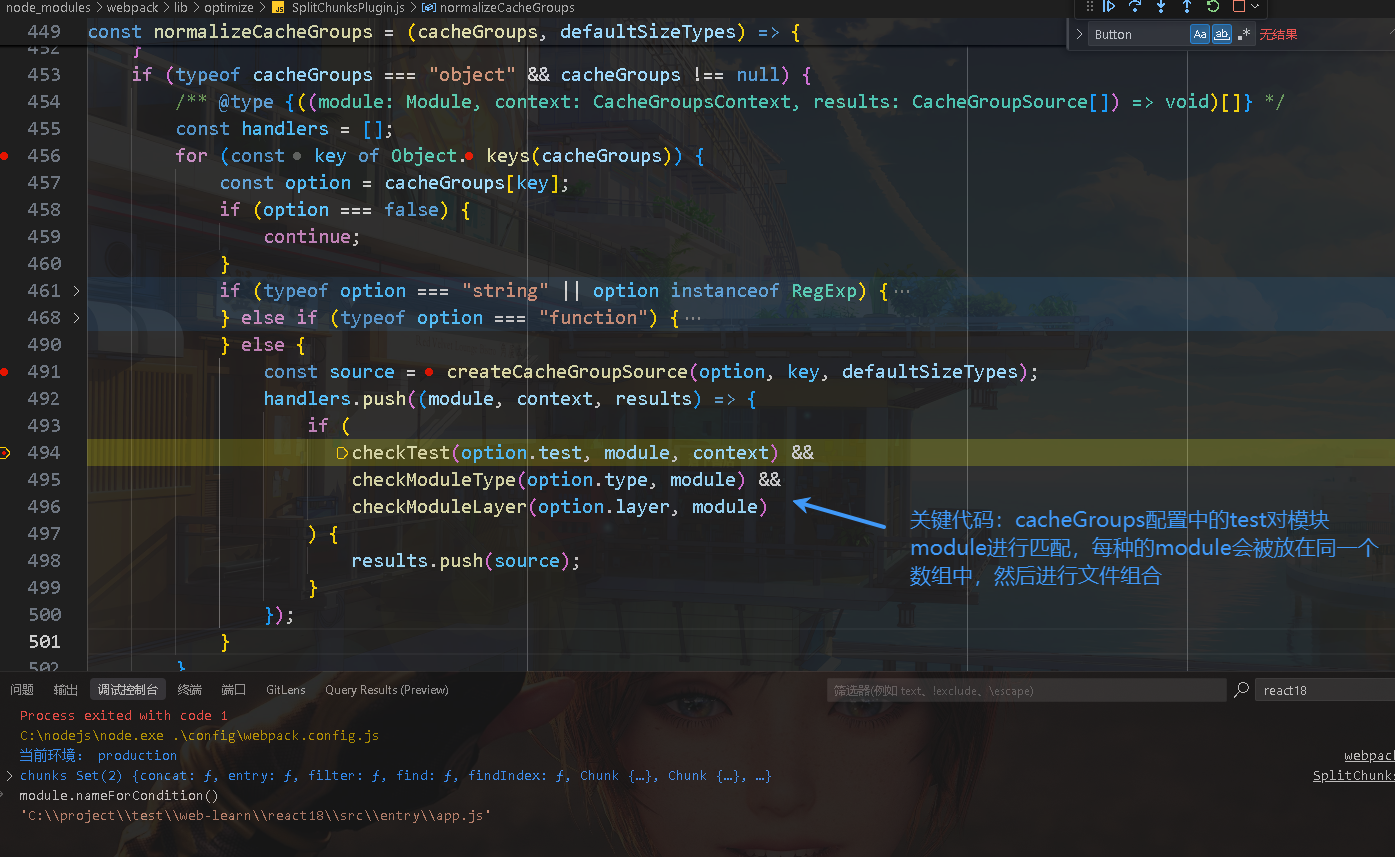
Task: Switch to the 输出 panel tab
Action: (x=66, y=690)
